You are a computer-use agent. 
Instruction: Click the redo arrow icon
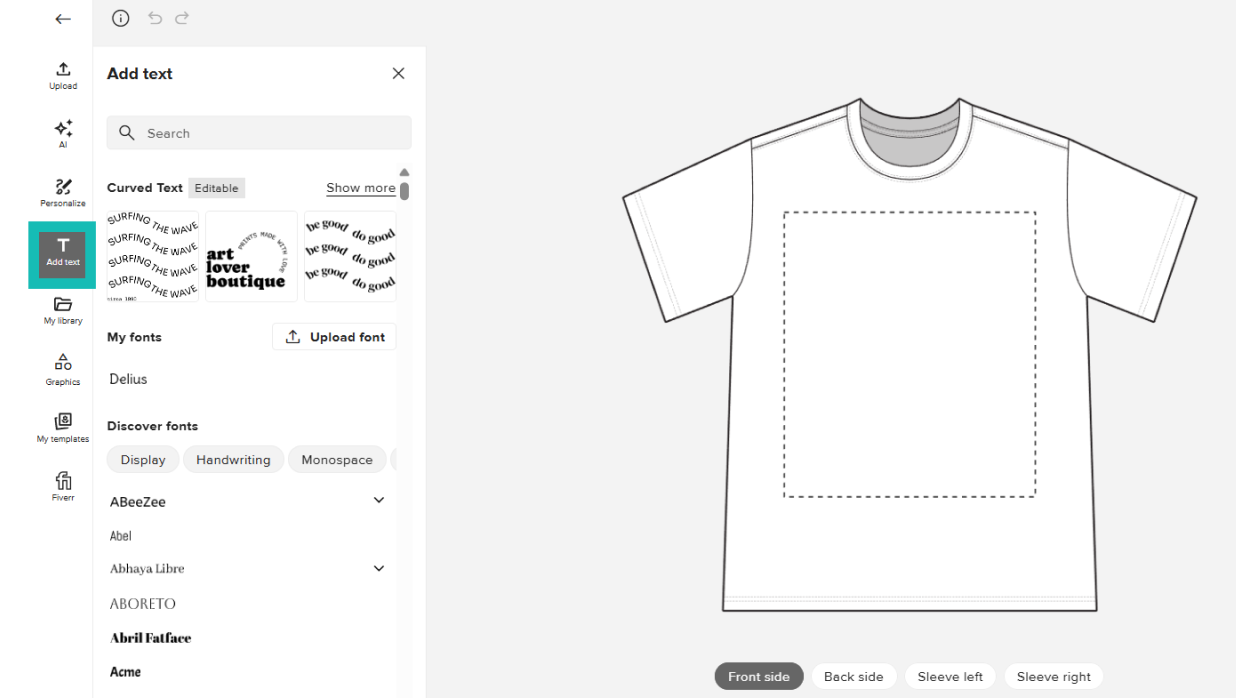click(x=182, y=18)
